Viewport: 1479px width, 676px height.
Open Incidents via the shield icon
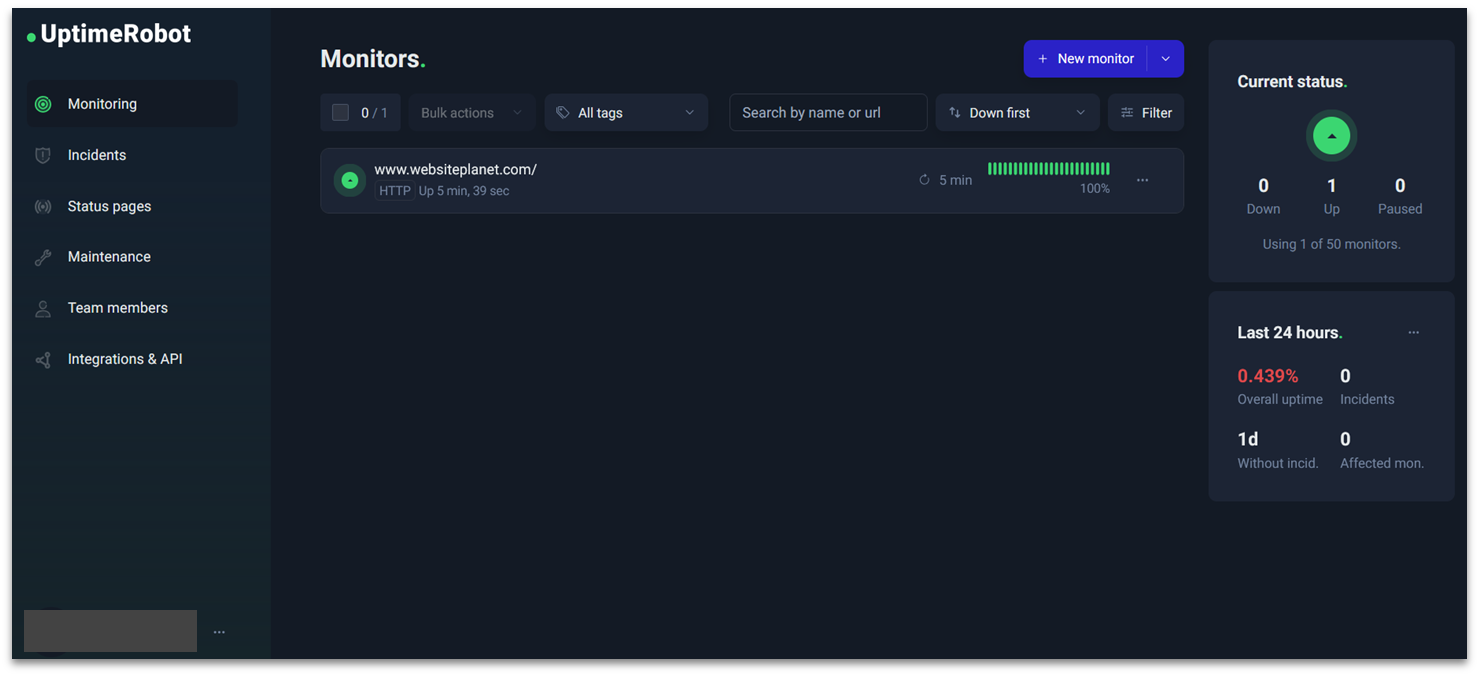pyautogui.click(x=42, y=155)
